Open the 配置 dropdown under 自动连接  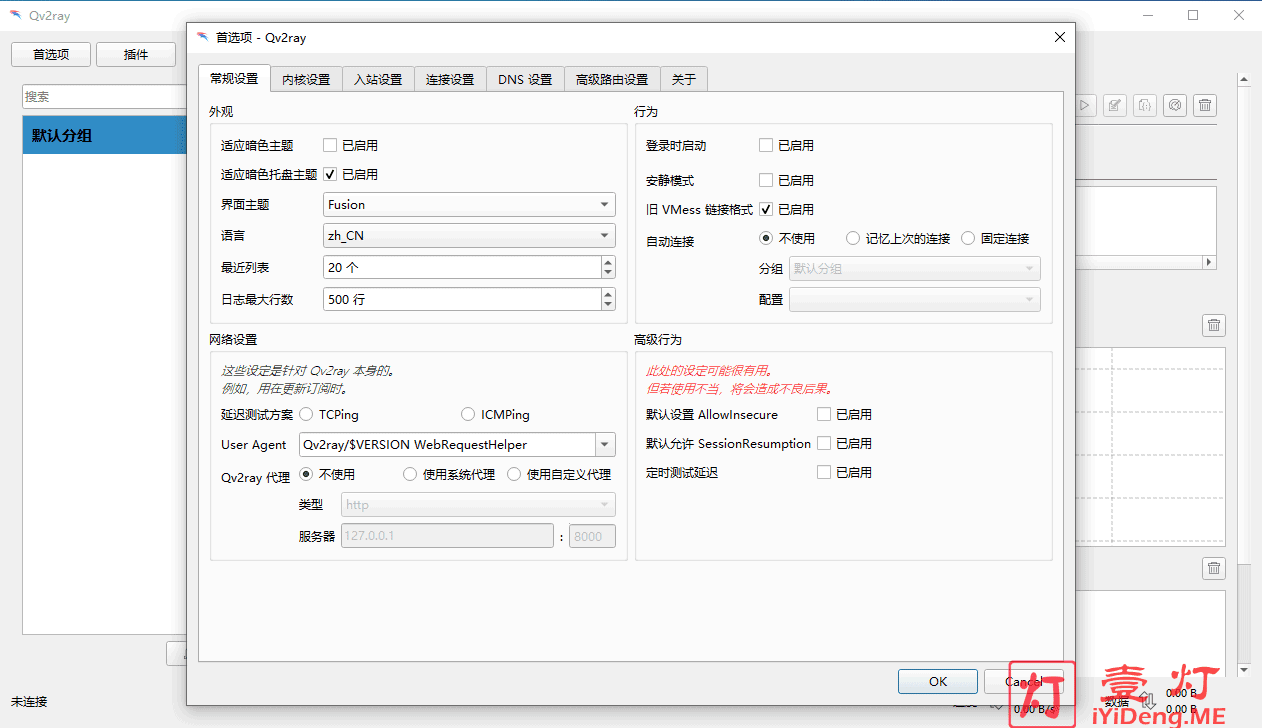(915, 299)
